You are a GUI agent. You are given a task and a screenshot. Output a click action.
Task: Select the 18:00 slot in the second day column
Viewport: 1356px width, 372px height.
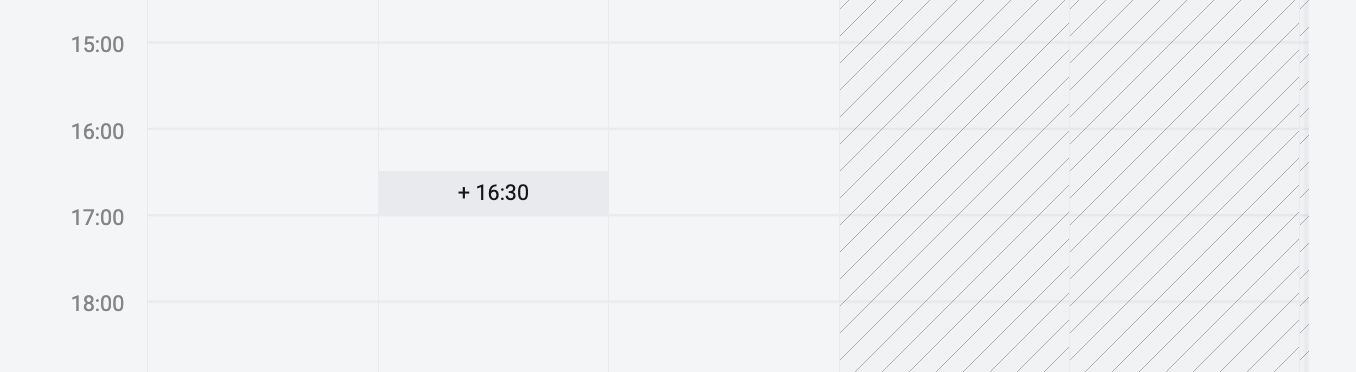tap(493, 337)
